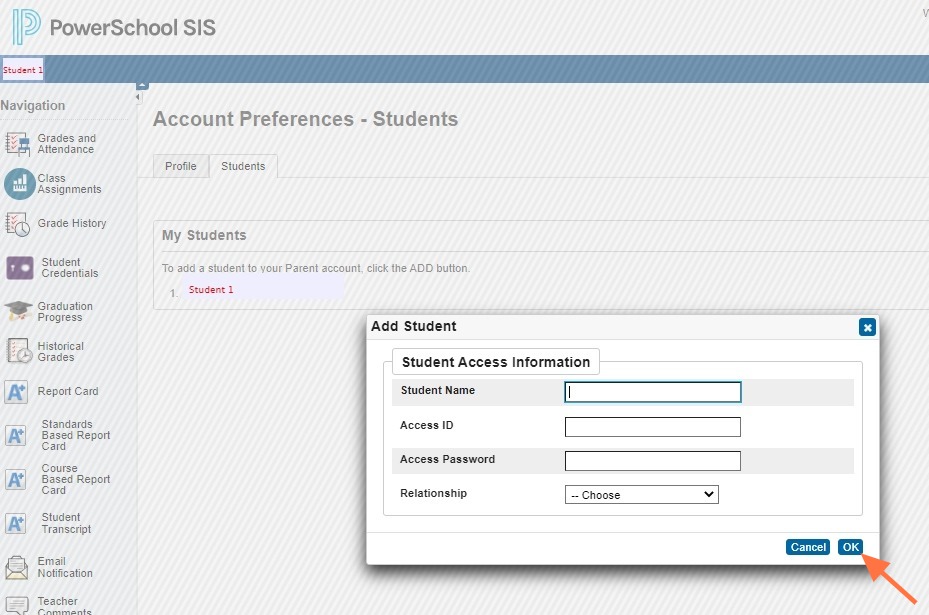The width and height of the screenshot is (929, 615).
Task: Open Email Notification link
Action: click(x=65, y=567)
